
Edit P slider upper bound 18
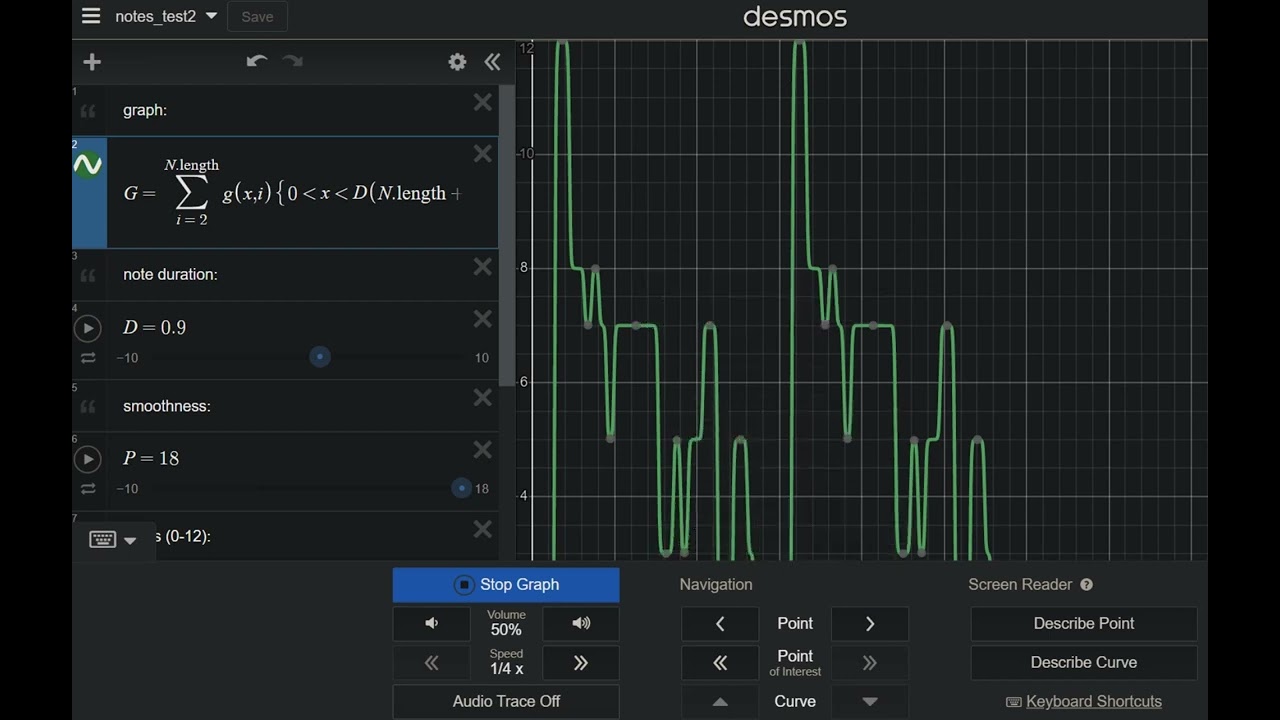481,489
